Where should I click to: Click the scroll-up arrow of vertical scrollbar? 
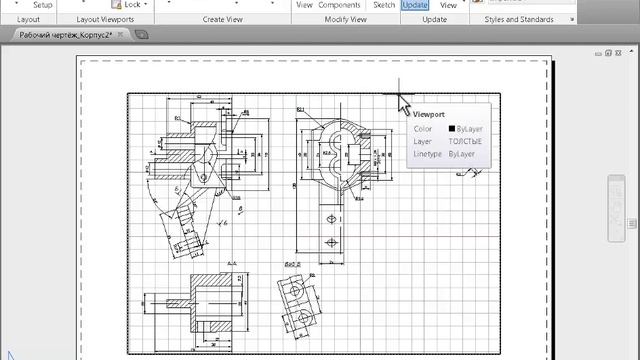click(x=632, y=51)
